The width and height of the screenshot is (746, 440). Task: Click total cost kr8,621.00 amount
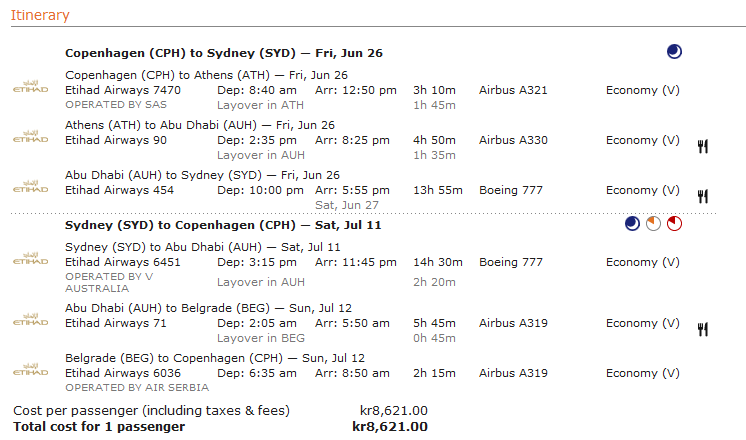click(390, 427)
